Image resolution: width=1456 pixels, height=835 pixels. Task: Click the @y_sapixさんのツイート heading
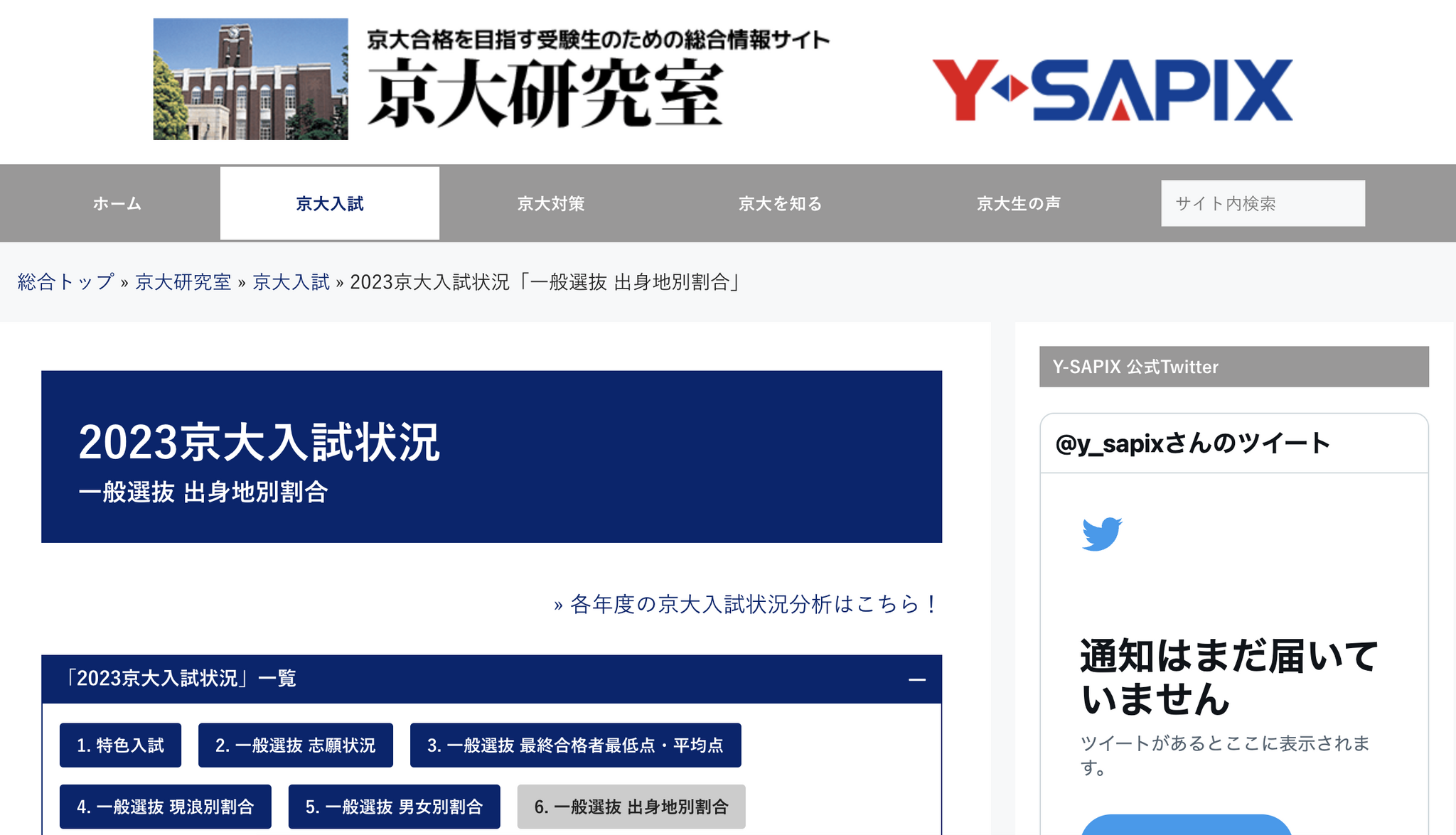[1192, 443]
